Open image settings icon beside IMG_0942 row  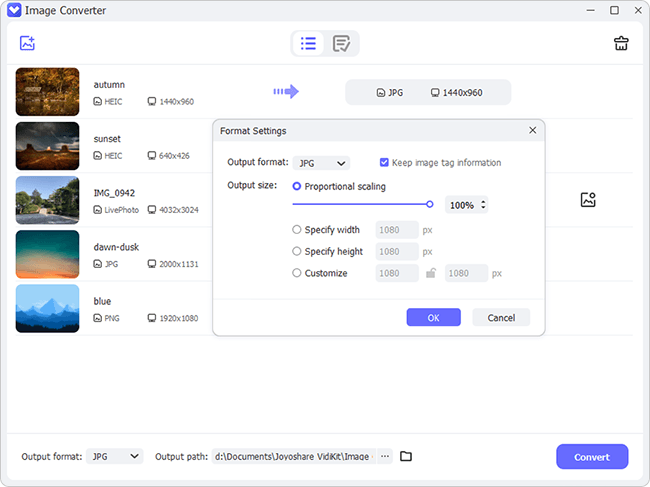click(588, 200)
